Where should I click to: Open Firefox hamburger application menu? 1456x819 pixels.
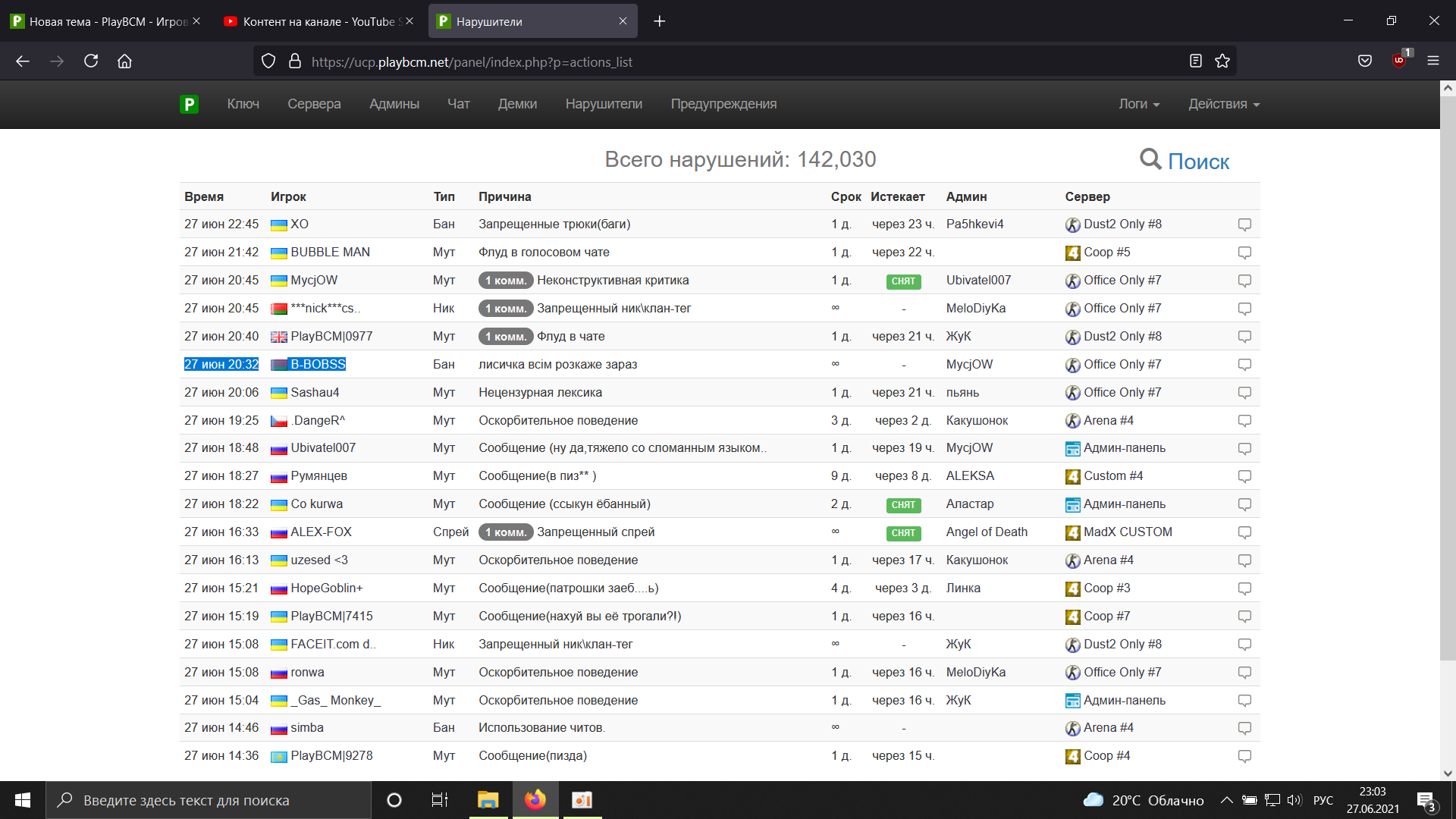click(x=1433, y=61)
